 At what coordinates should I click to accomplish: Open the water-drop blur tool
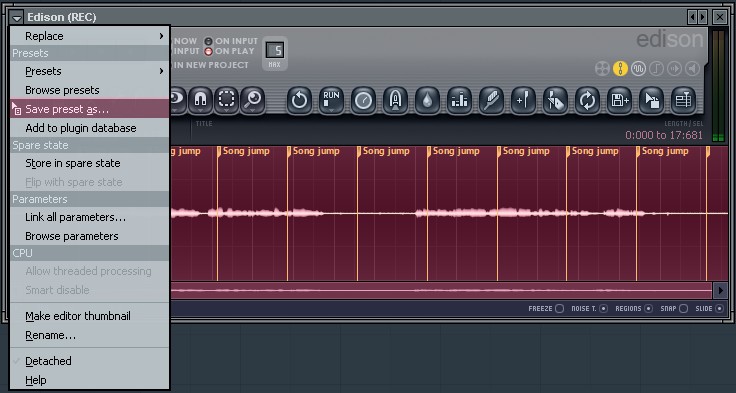[427, 100]
